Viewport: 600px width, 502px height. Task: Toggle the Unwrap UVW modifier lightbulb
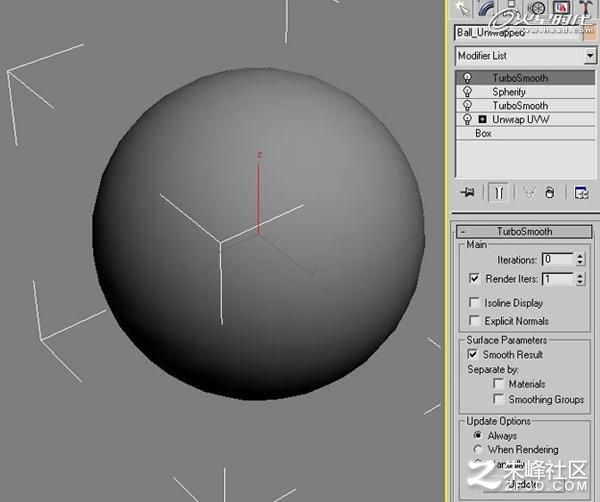pyautogui.click(x=467, y=119)
